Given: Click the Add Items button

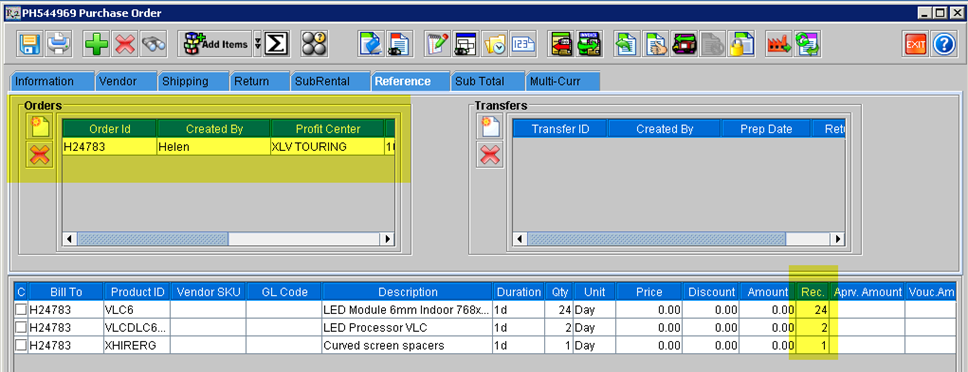Looking at the screenshot, I should (215, 44).
